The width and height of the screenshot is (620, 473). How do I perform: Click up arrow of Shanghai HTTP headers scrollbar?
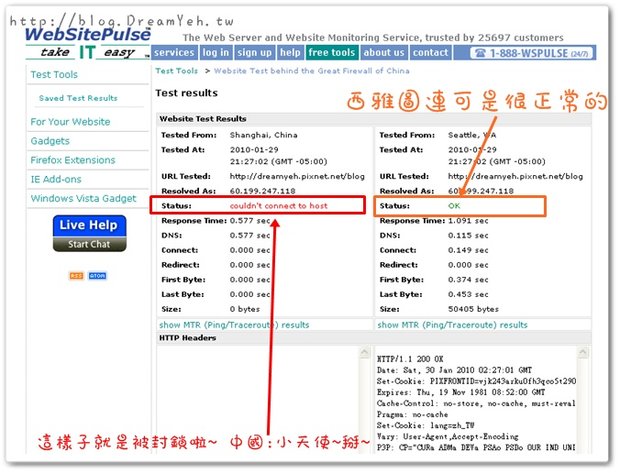[x=365, y=352]
